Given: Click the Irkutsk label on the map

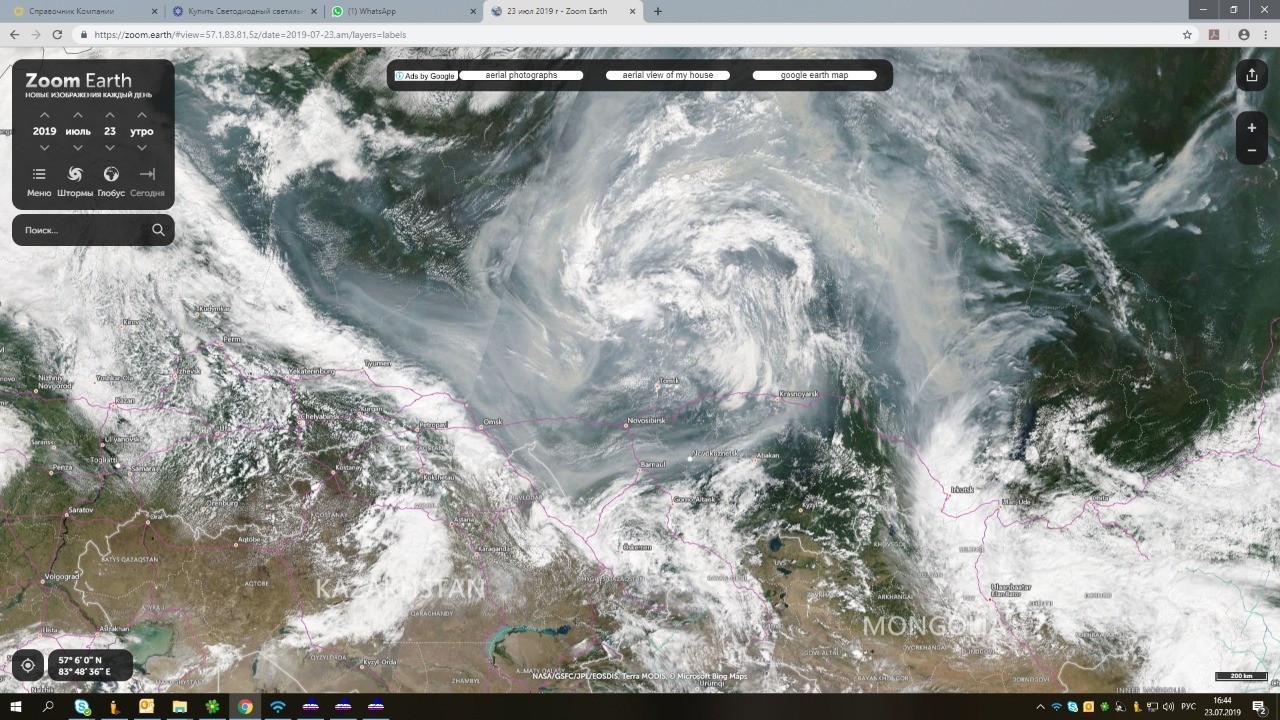Looking at the screenshot, I should click(962, 489).
